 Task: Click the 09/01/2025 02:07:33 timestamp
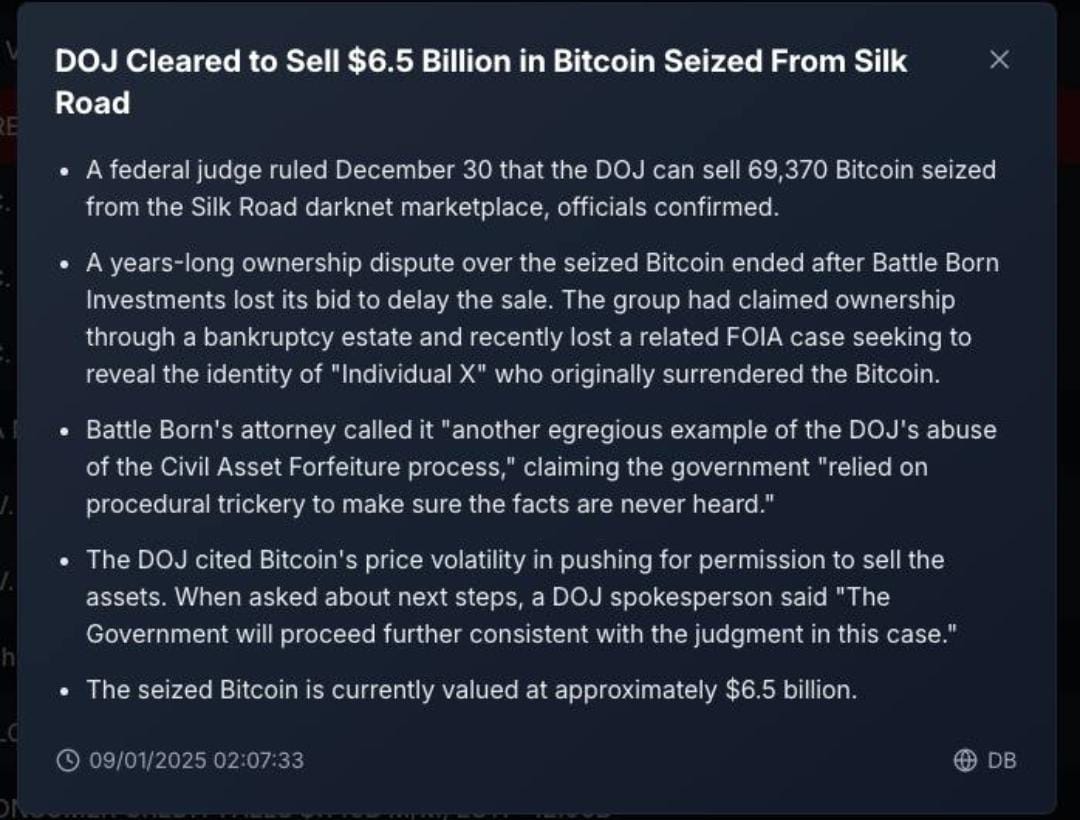[196, 761]
